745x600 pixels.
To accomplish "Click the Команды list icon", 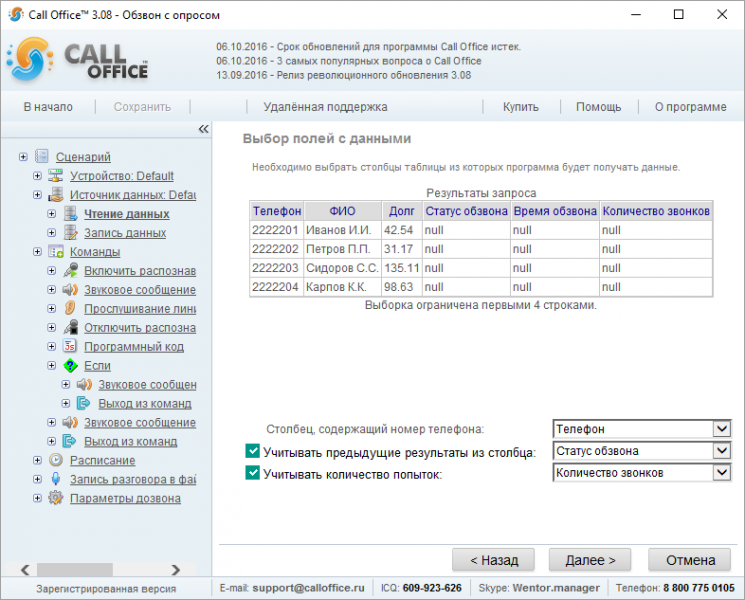I will (x=56, y=251).
